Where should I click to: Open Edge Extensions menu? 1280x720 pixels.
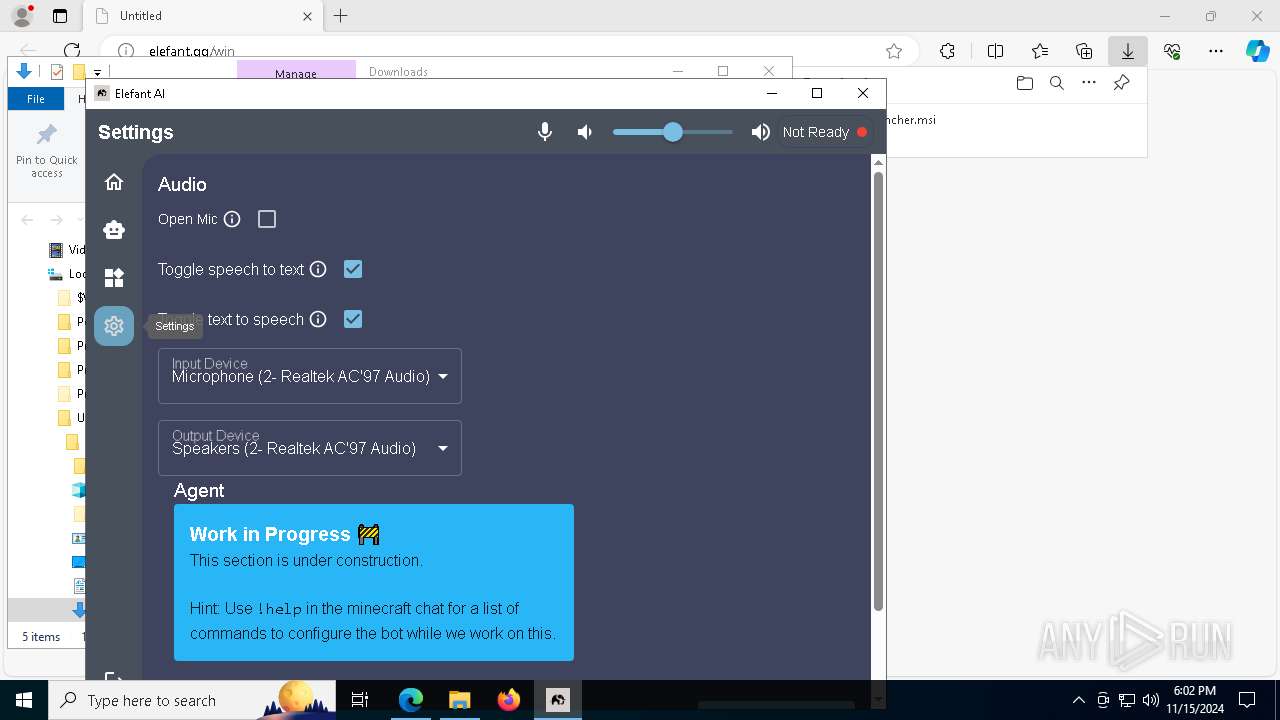pyautogui.click(x=947, y=51)
